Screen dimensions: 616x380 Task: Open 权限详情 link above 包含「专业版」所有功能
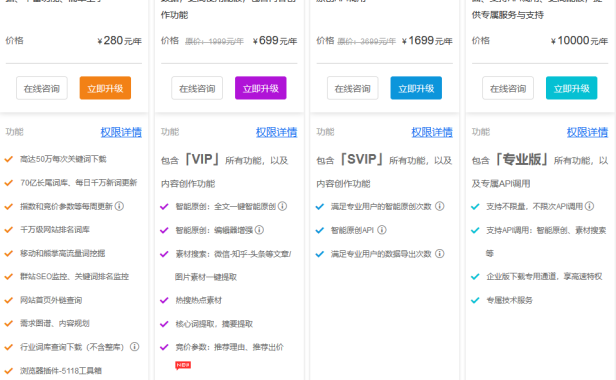click(x=587, y=132)
